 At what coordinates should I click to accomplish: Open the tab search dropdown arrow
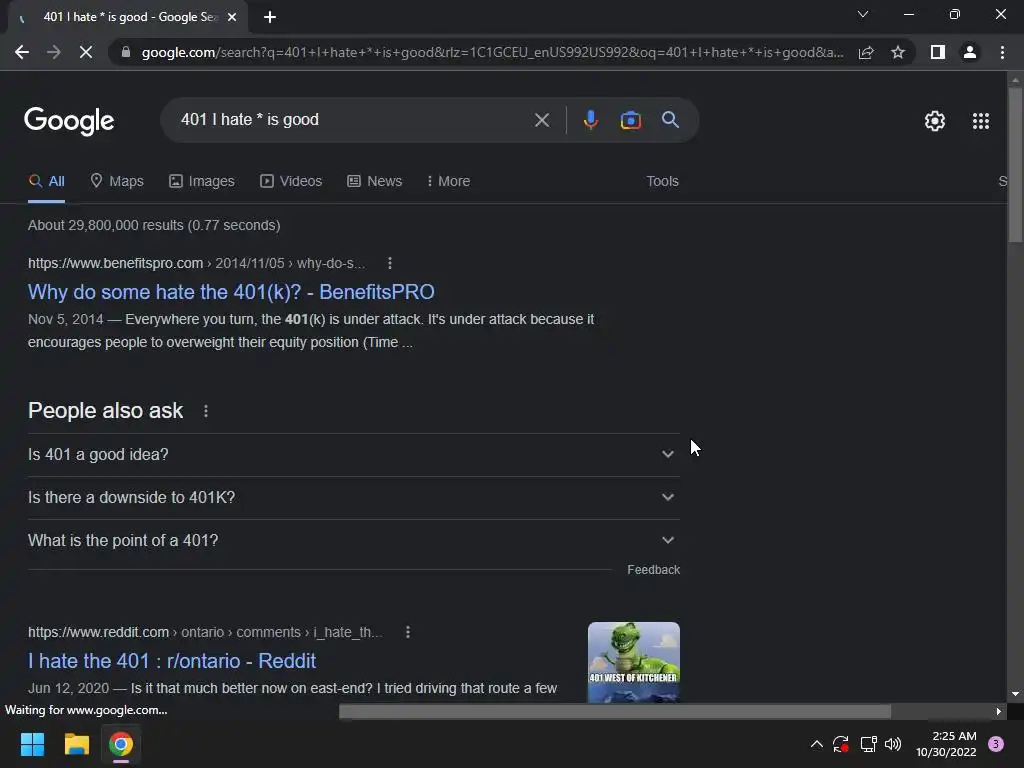(863, 14)
